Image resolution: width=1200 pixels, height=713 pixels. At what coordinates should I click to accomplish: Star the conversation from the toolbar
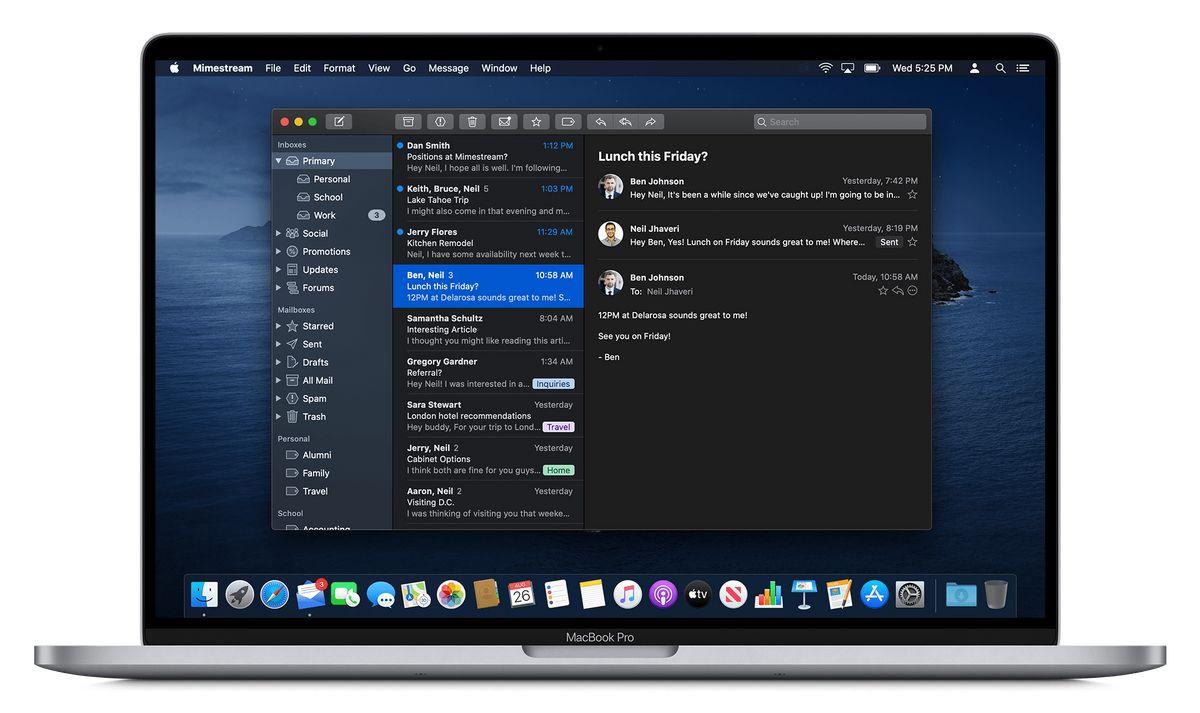tap(536, 122)
